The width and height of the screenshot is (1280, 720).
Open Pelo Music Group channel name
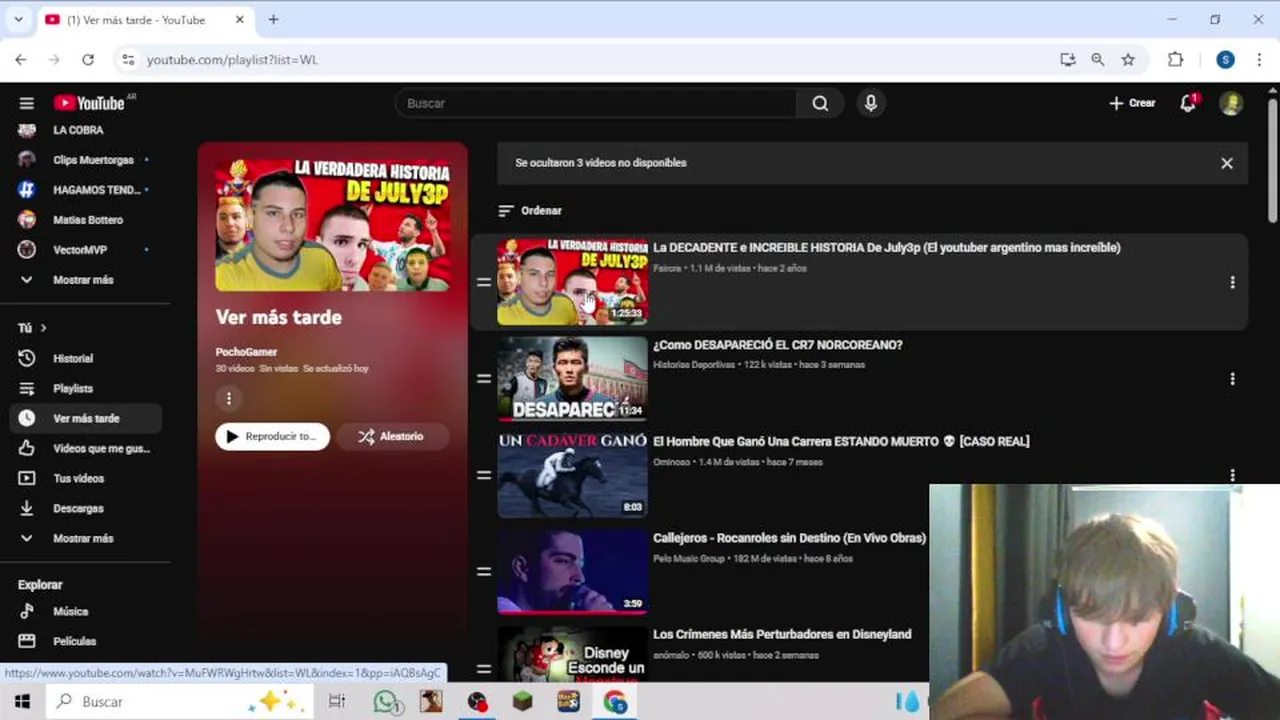coord(689,559)
